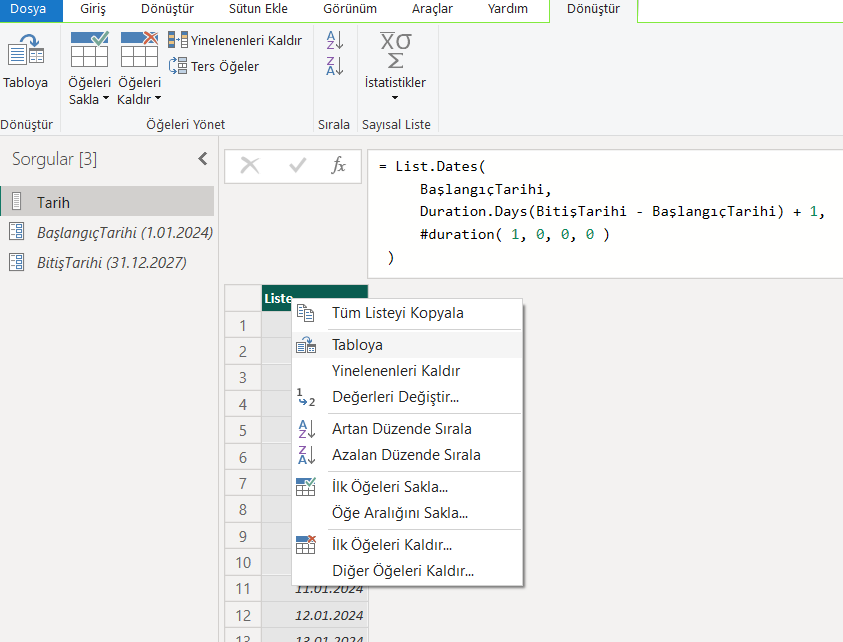Image resolution: width=843 pixels, height=642 pixels.
Task: Click the Öğeleri Kaldır table icon
Action: pos(139,49)
